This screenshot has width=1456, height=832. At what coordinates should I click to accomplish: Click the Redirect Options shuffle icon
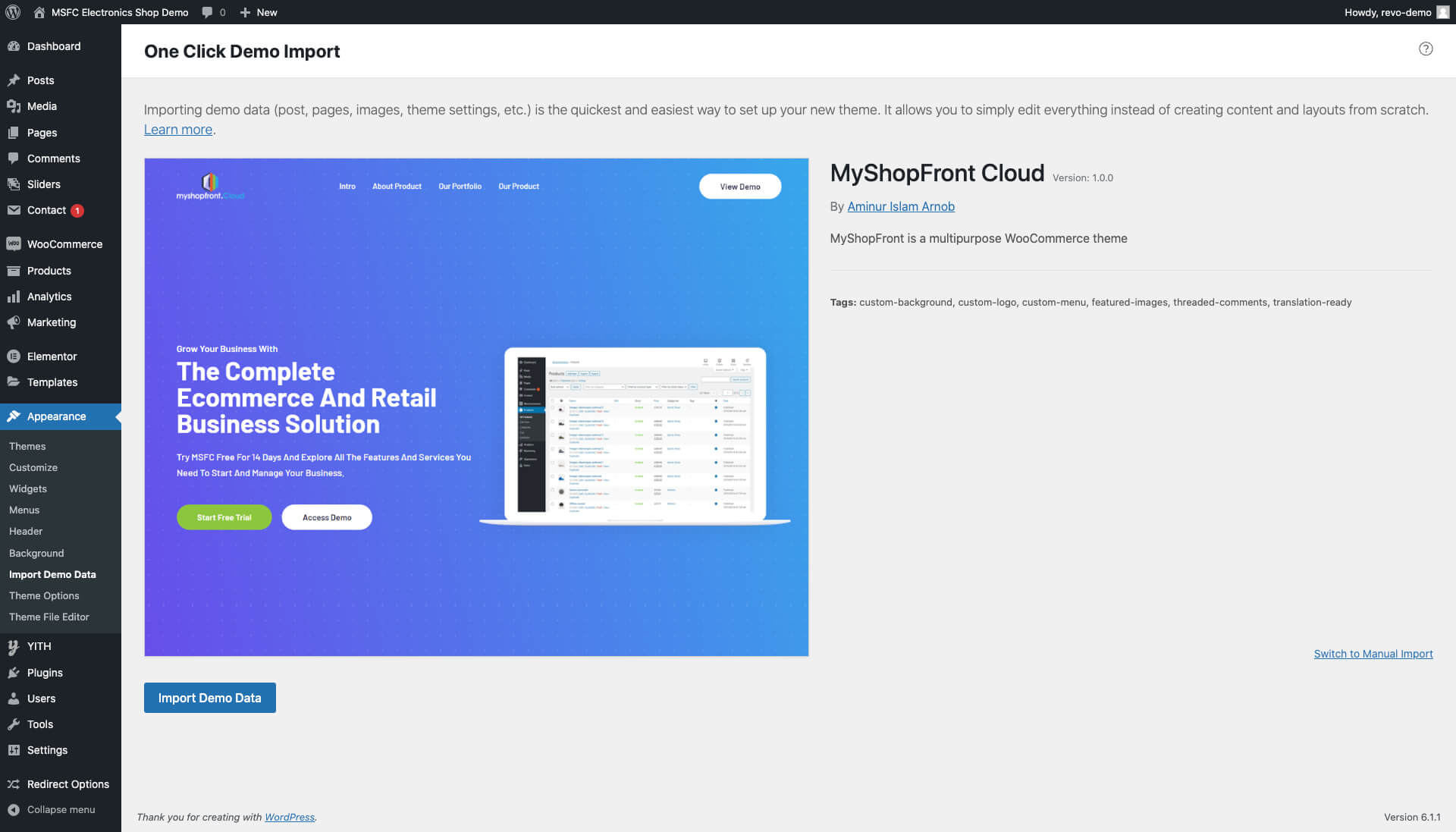[x=14, y=784]
